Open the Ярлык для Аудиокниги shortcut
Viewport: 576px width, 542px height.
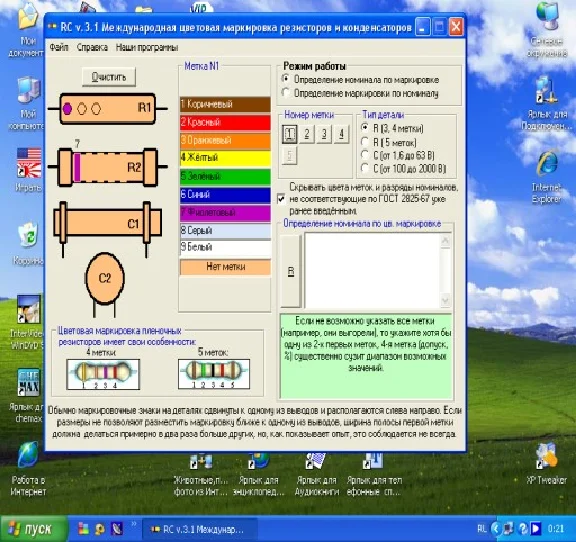(x=317, y=475)
